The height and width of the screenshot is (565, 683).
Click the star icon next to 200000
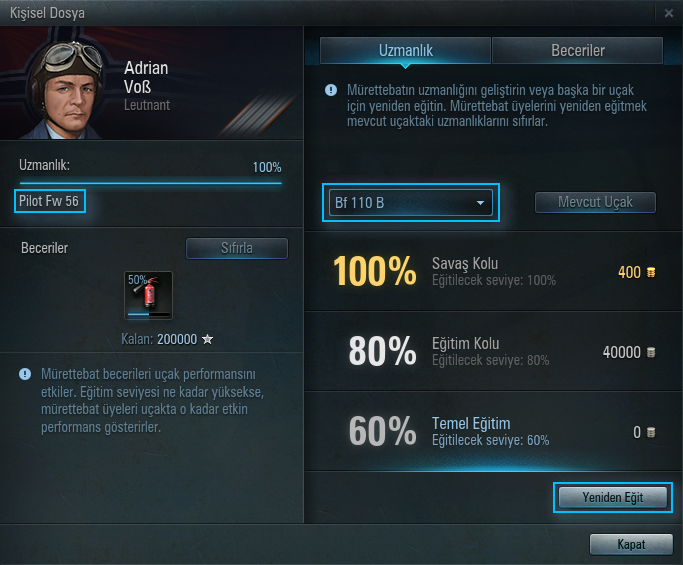[x=208, y=339]
